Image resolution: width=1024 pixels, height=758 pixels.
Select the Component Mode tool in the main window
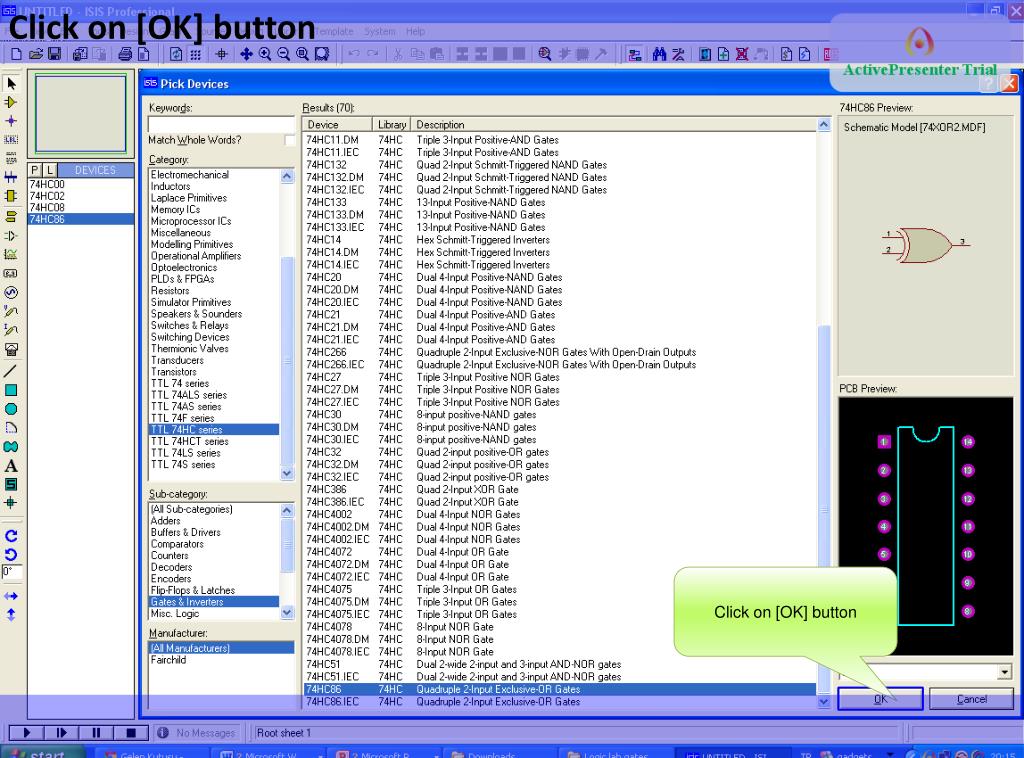11,103
